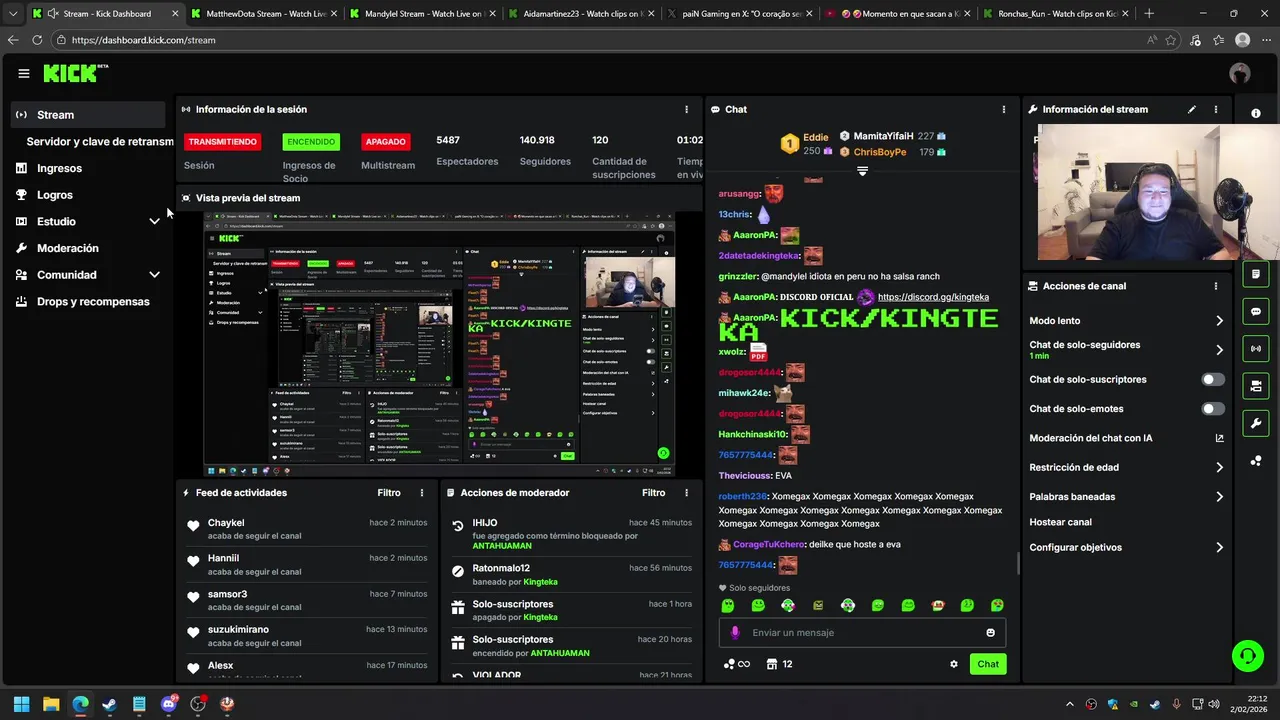Toggle the broadcast signal panel icon in right rail
The image size is (1280, 720).
click(1256, 348)
